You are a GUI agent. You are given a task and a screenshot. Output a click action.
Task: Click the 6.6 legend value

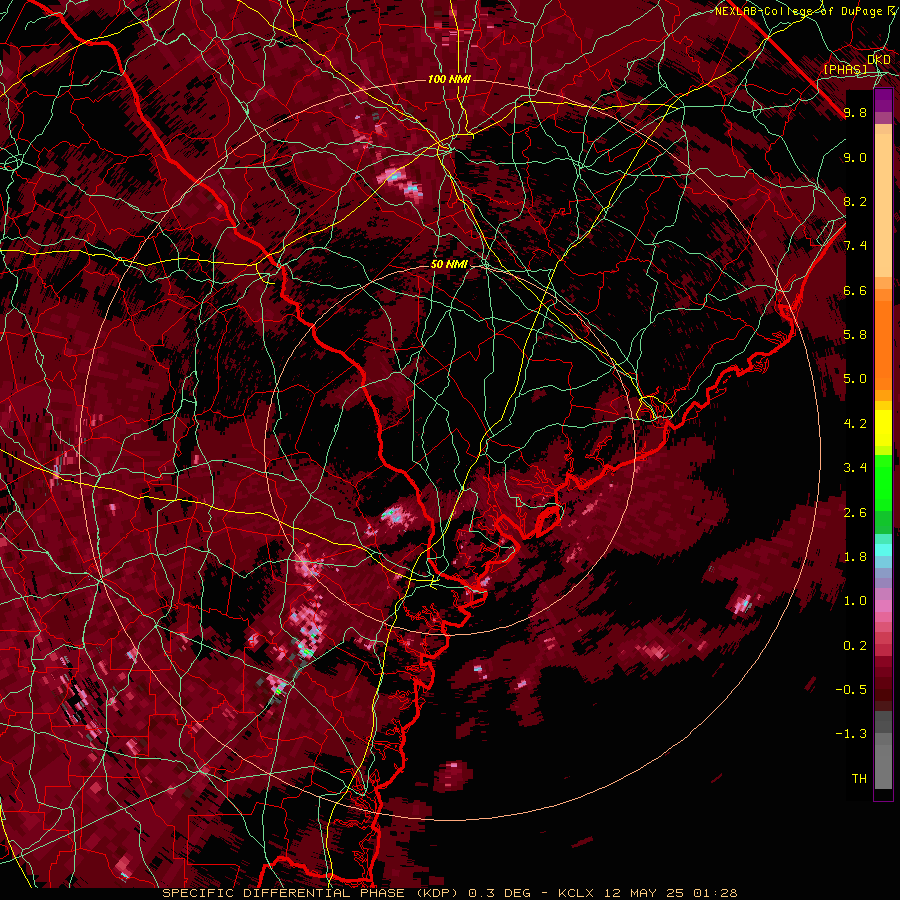point(855,290)
